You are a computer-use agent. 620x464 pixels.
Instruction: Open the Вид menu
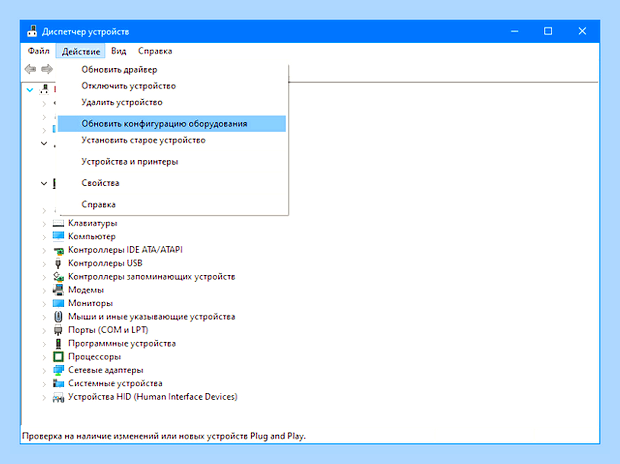tap(118, 51)
